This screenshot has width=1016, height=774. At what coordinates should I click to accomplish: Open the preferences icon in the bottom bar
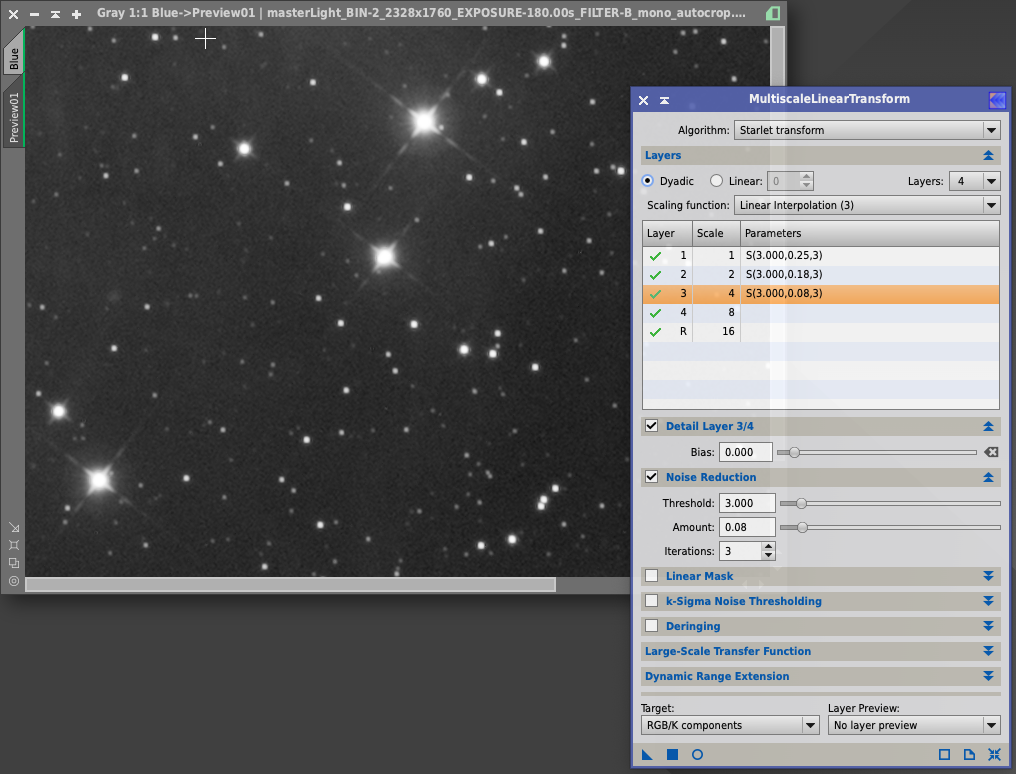pos(944,755)
